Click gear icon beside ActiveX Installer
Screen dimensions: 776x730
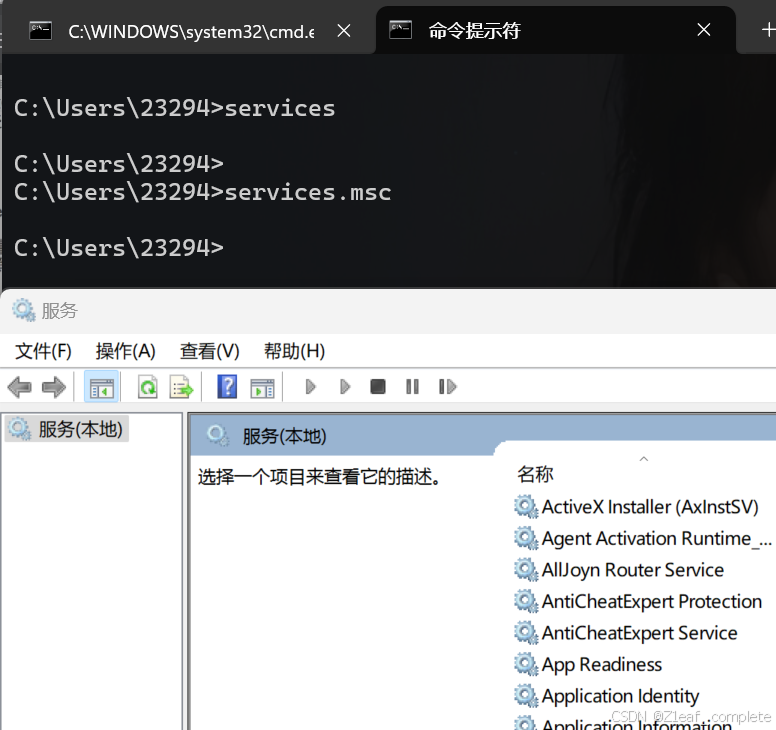526,507
